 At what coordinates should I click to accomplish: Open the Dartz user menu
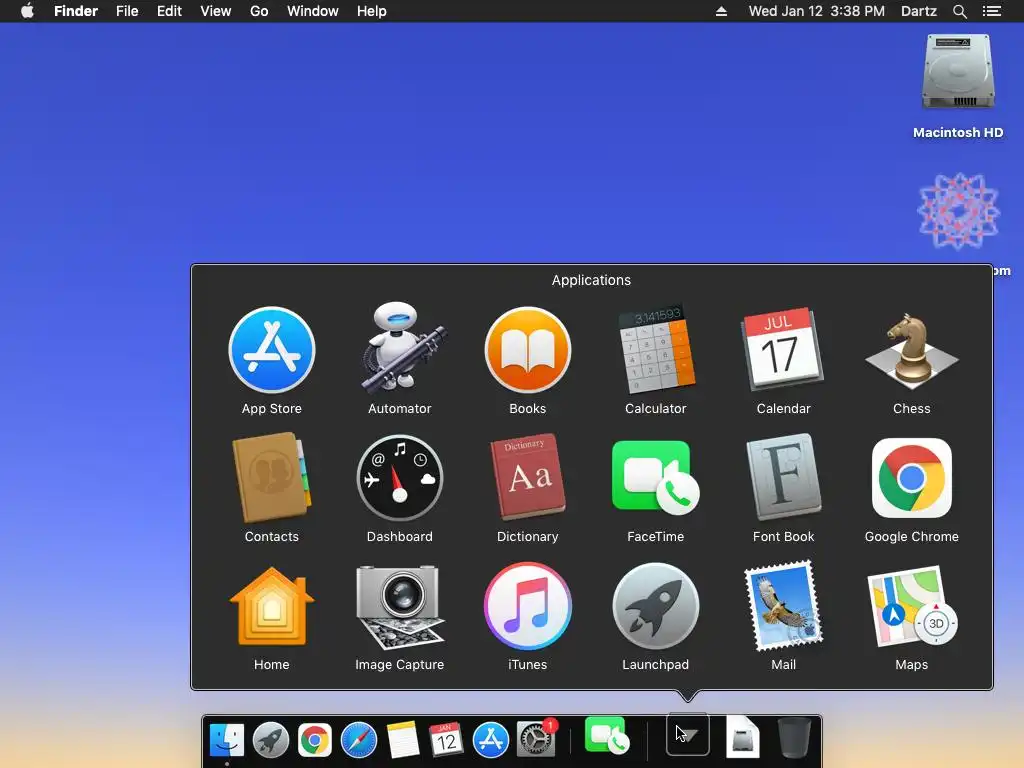(918, 11)
